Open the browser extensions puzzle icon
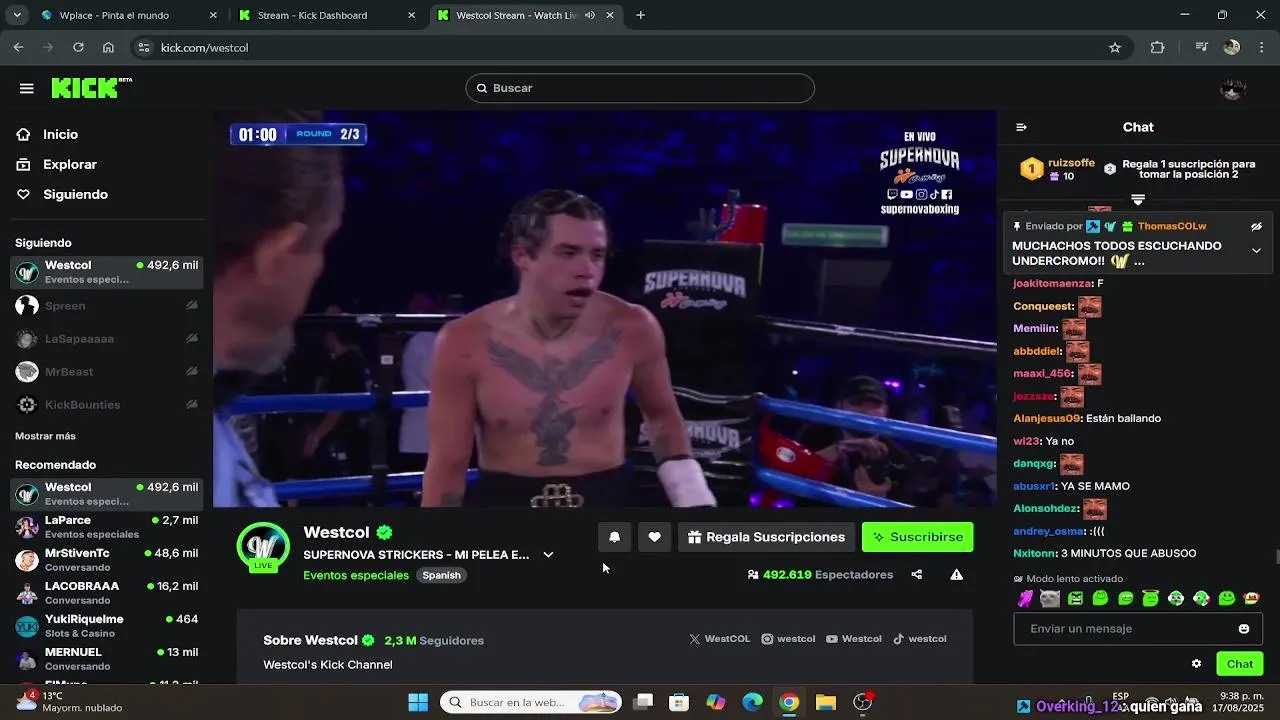This screenshot has height=720, width=1280. (x=1158, y=47)
